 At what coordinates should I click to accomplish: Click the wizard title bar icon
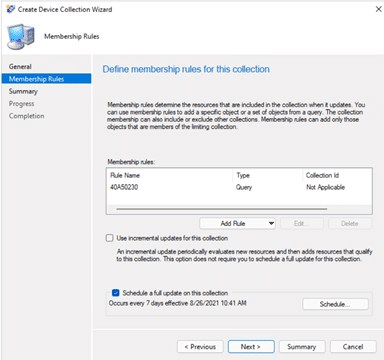click(x=11, y=9)
